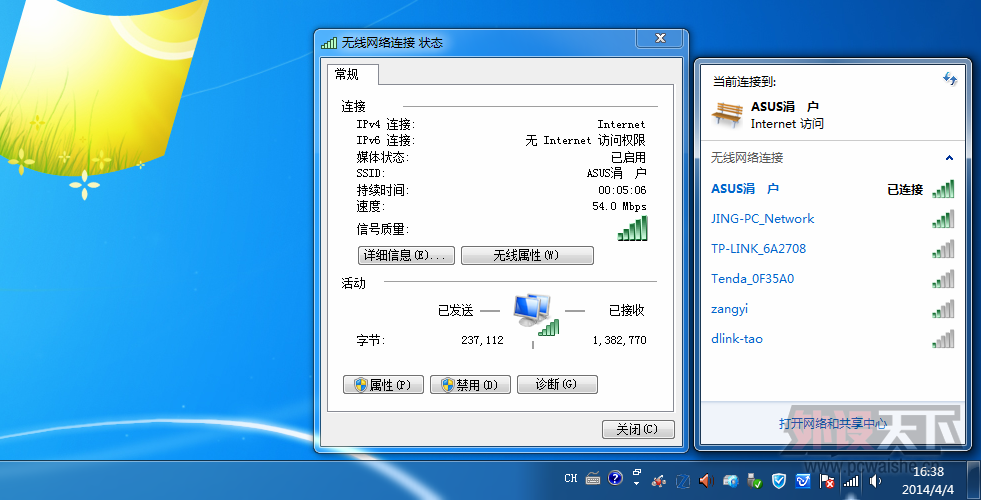This screenshot has width=981, height=500.
Task: Click the SSID value ASUS text
Action: [616, 173]
